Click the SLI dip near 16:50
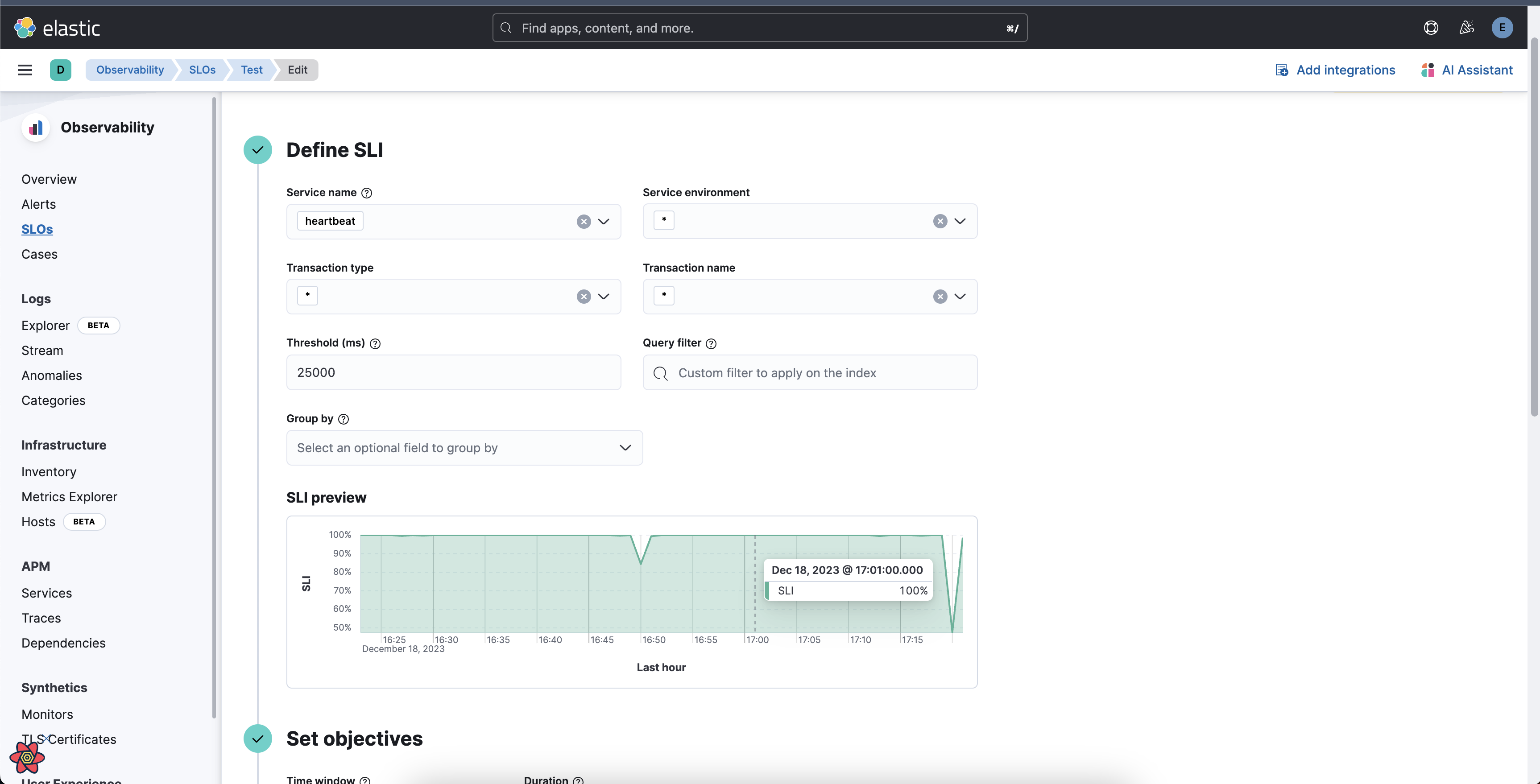 641,562
